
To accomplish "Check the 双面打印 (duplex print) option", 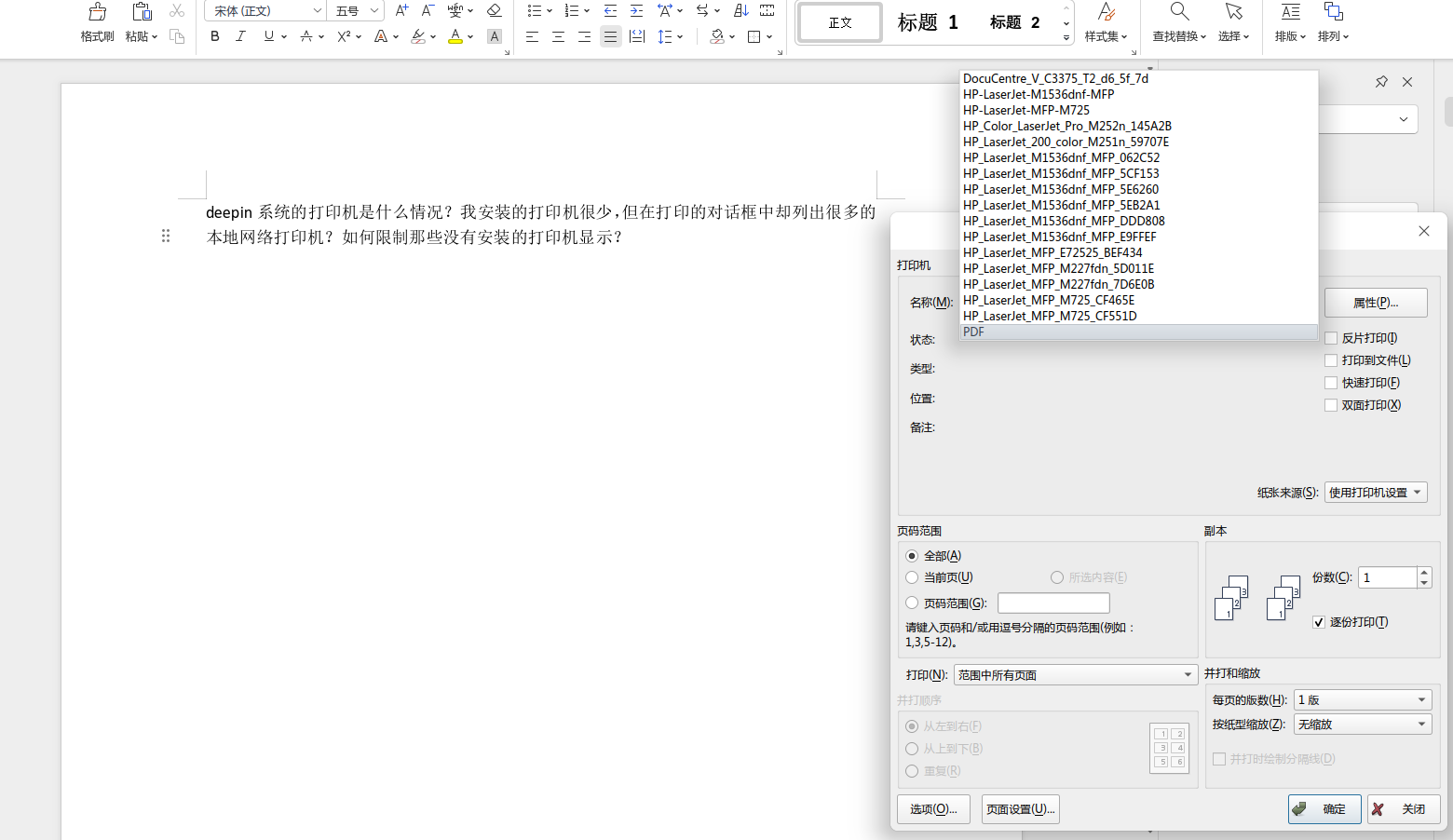I will tap(1331, 405).
